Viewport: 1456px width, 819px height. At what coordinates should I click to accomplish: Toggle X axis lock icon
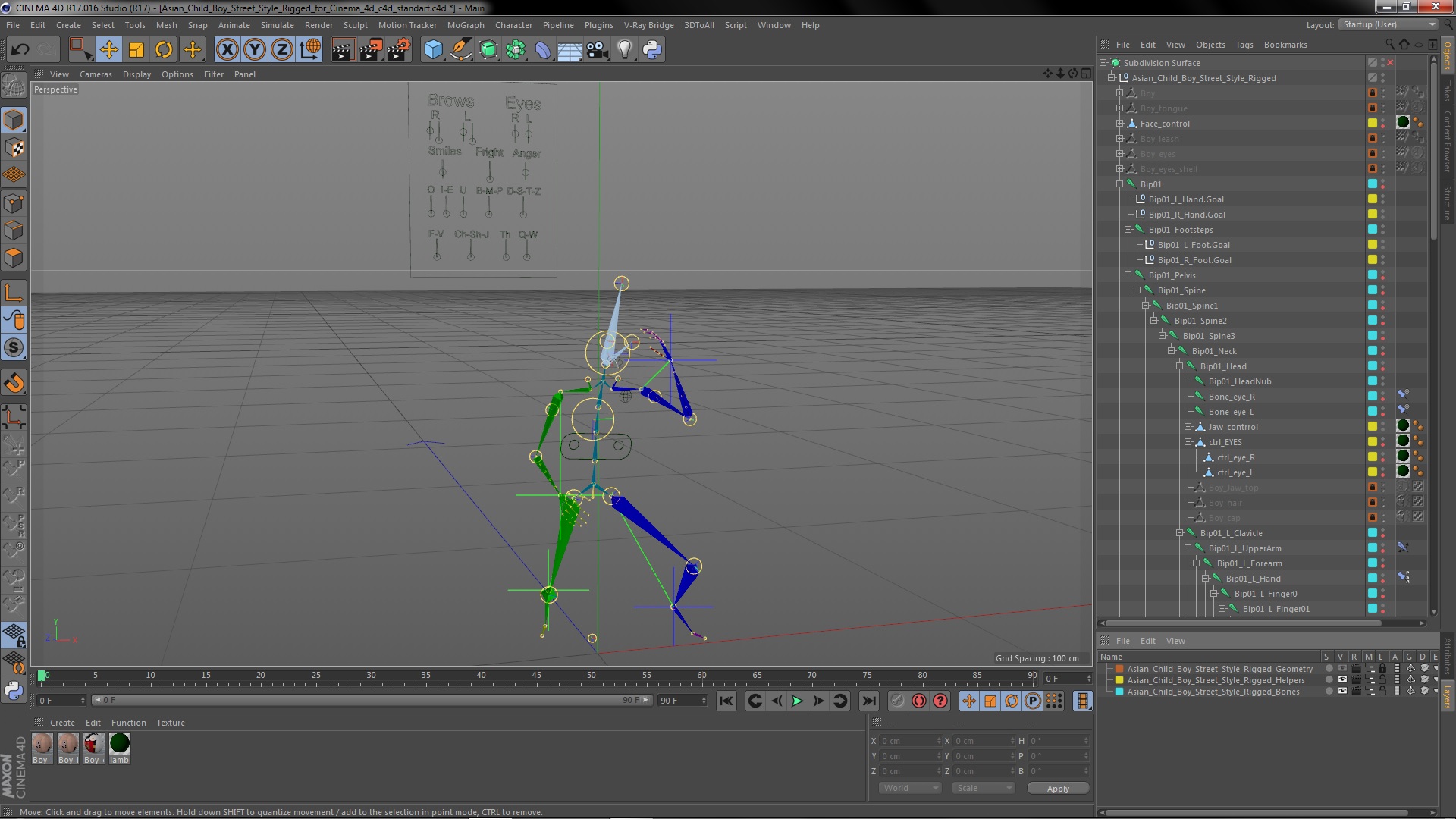coord(227,50)
